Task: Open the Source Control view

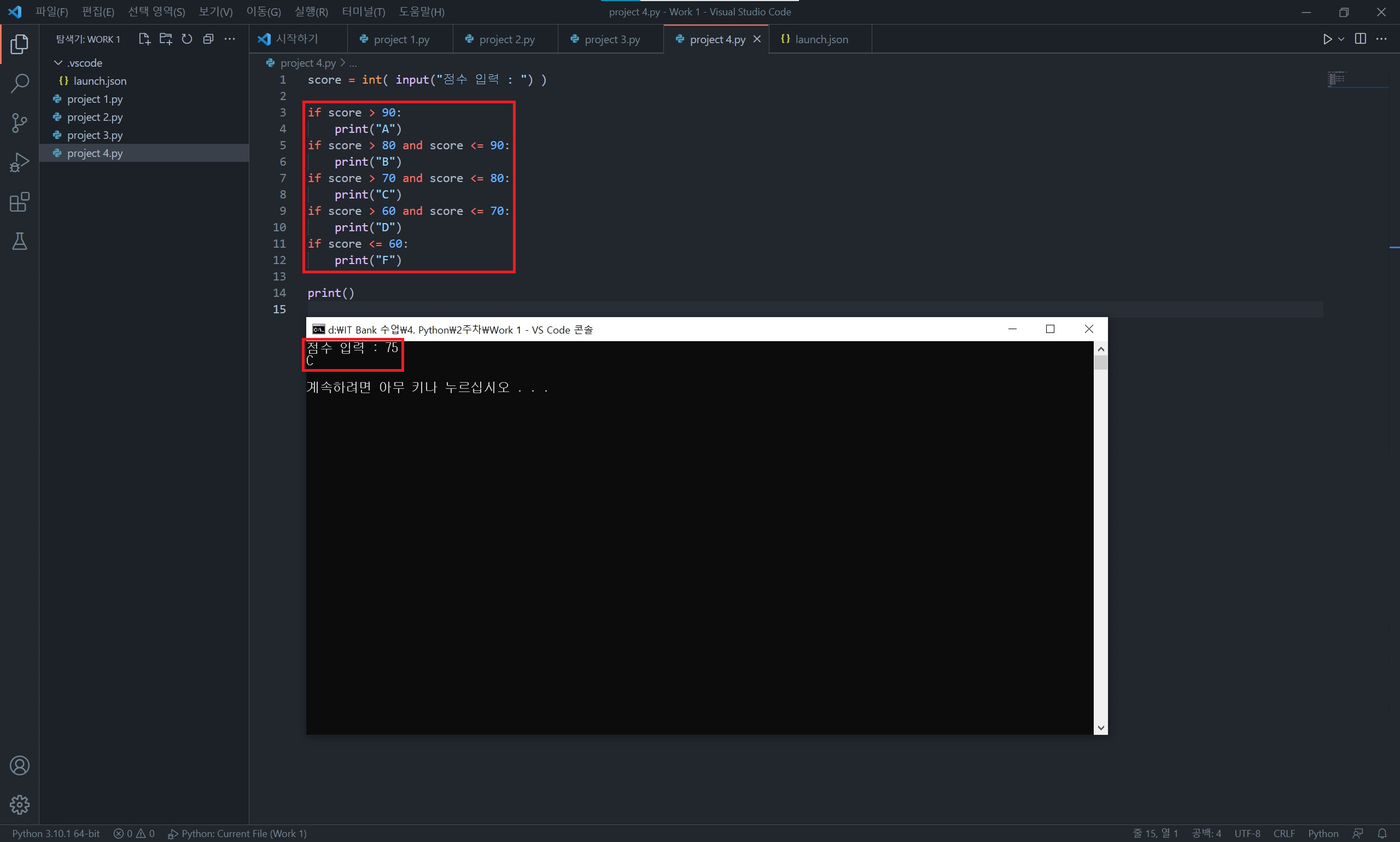Action: pyautogui.click(x=19, y=122)
